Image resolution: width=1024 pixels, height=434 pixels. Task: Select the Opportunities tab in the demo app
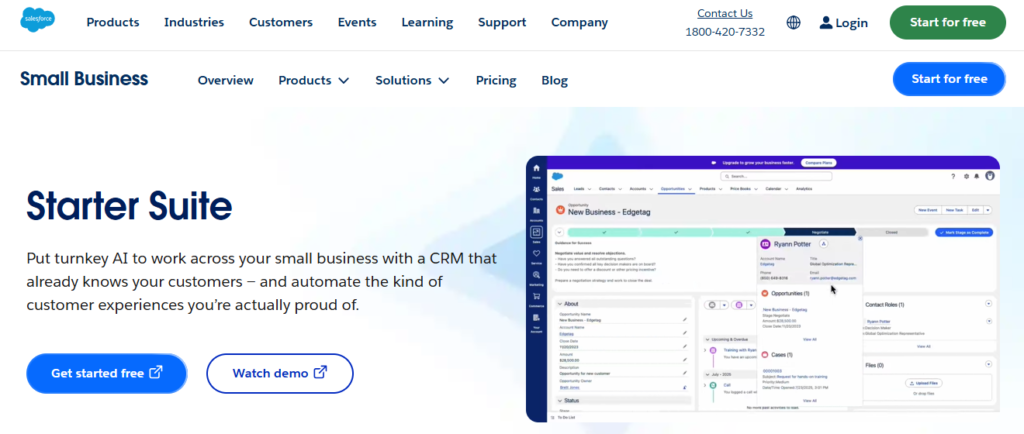tap(673, 189)
